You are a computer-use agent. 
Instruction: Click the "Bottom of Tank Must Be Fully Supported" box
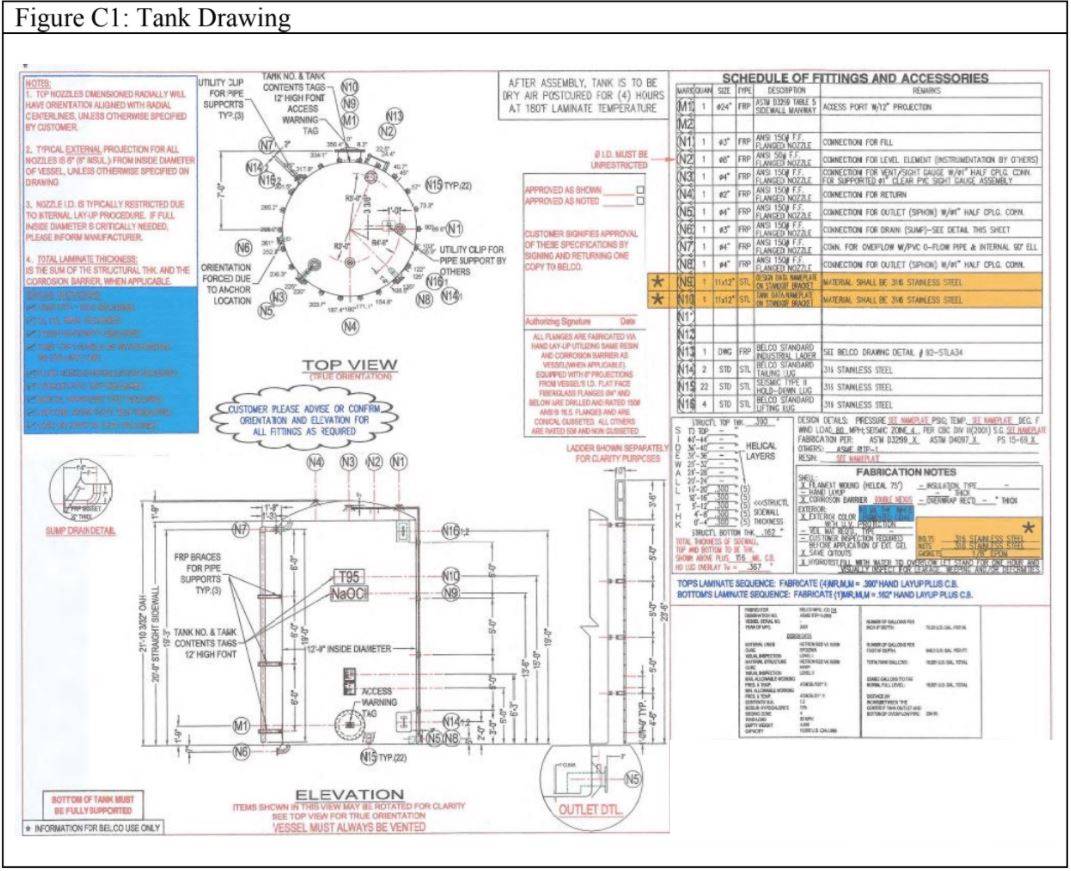(x=94, y=805)
